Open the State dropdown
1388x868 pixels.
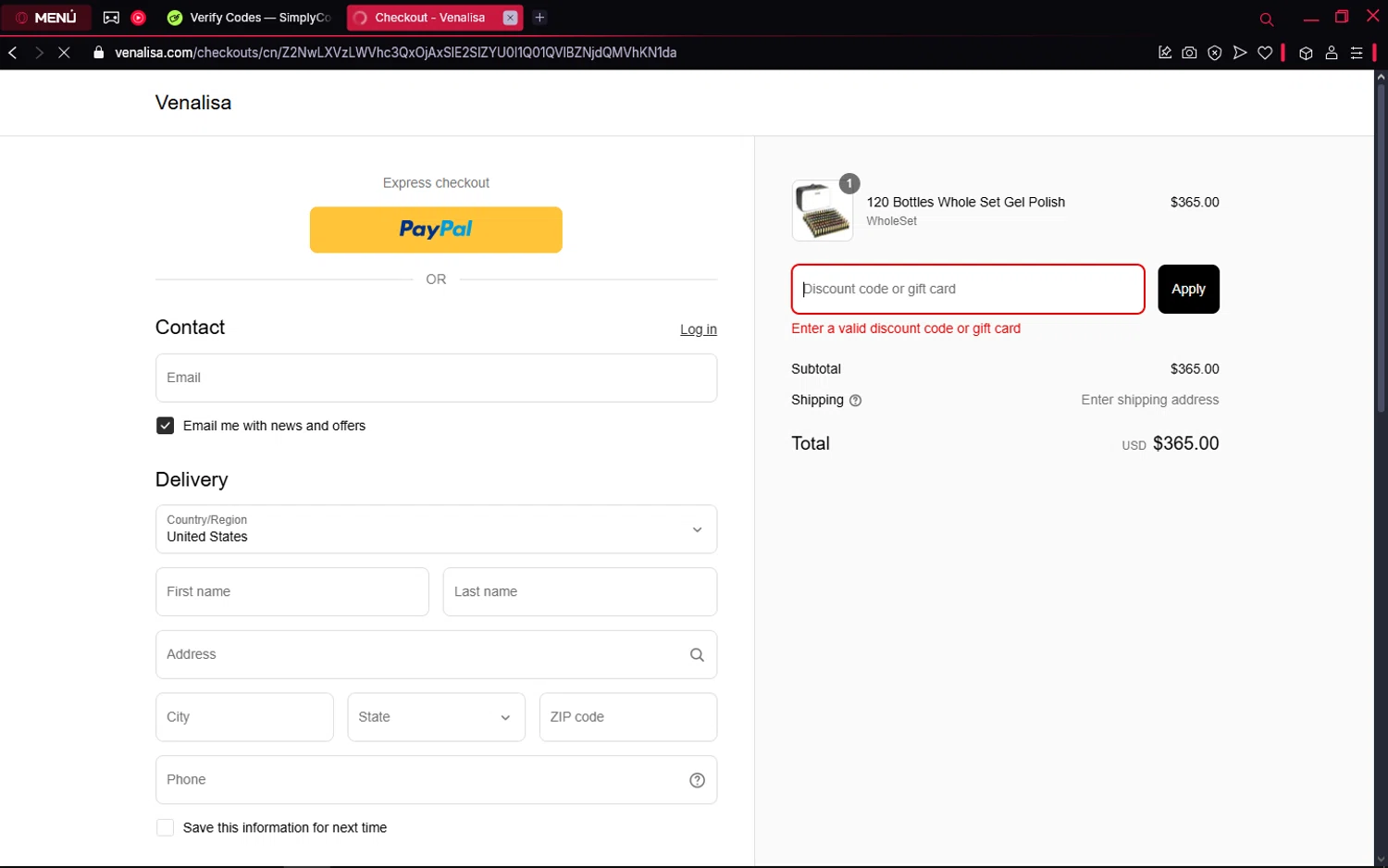tap(436, 717)
